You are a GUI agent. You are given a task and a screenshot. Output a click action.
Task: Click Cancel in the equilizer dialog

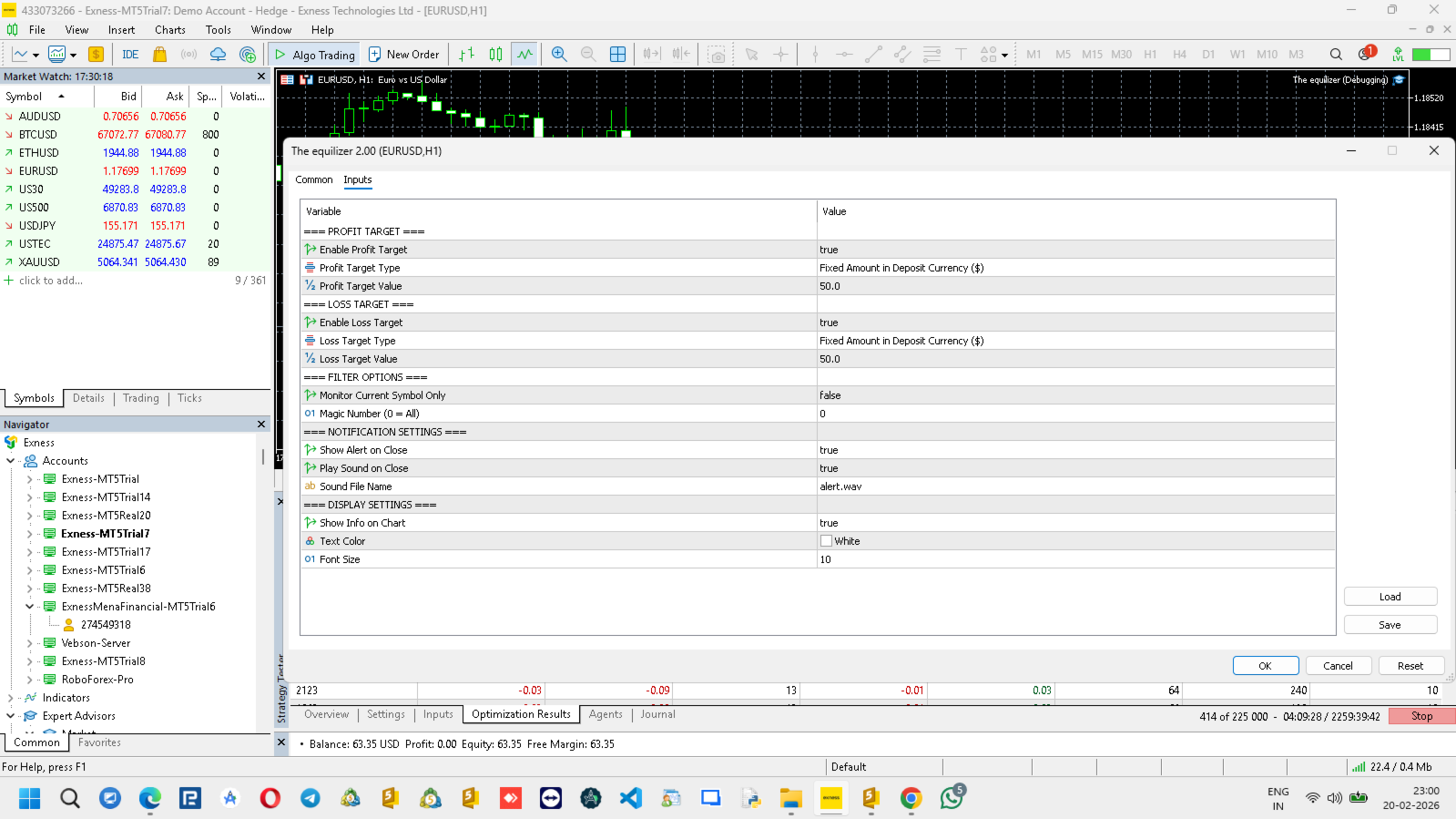(1339, 666)
